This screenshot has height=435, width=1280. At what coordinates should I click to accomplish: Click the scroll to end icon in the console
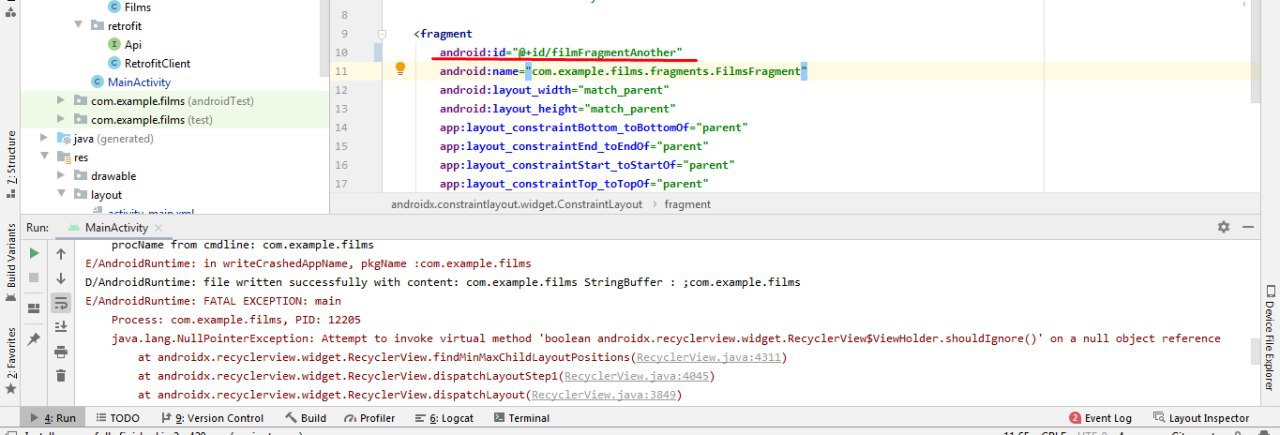[61, 326]
